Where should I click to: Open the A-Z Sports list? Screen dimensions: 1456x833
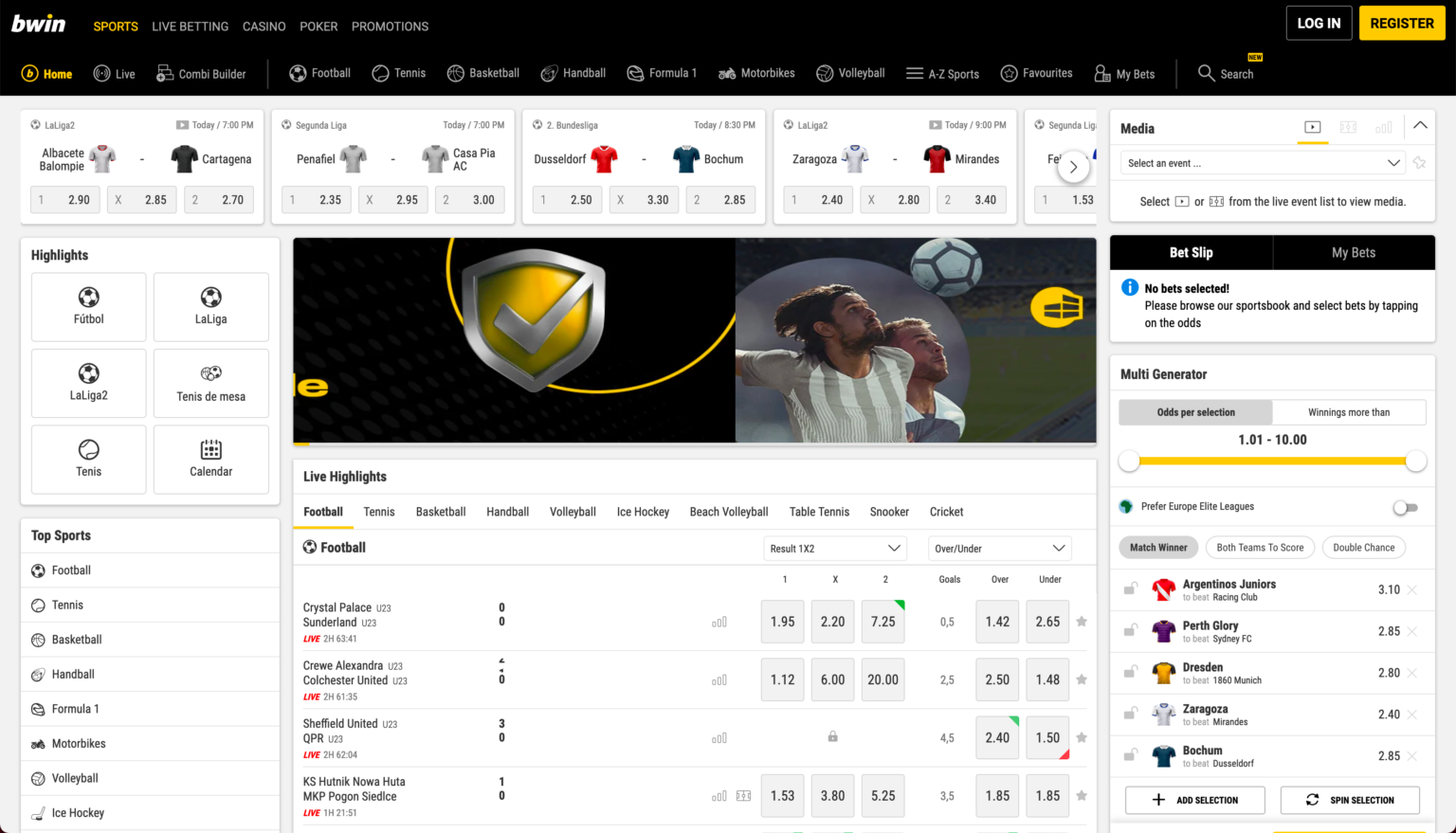(x=942, y=73)
